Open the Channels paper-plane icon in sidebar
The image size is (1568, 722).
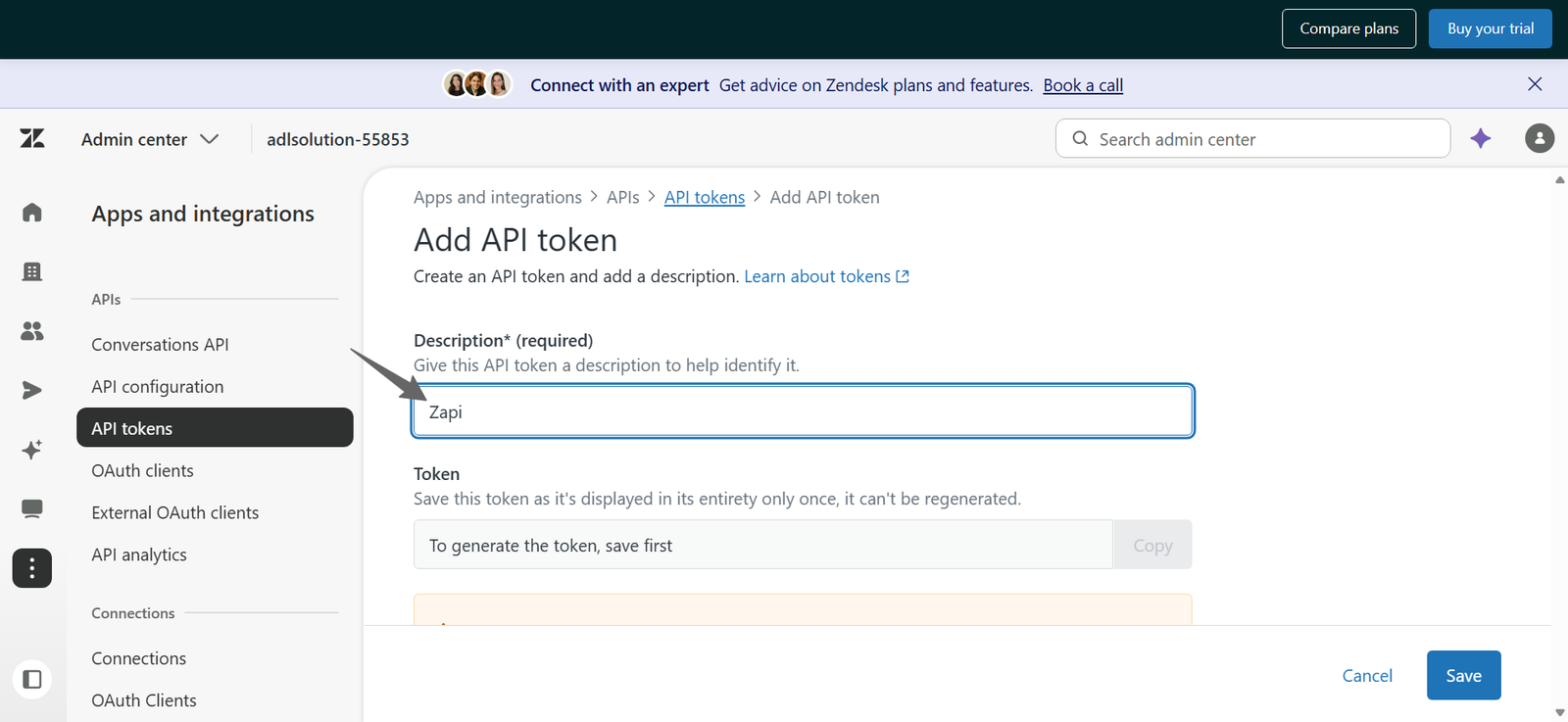tap(32, 390)
